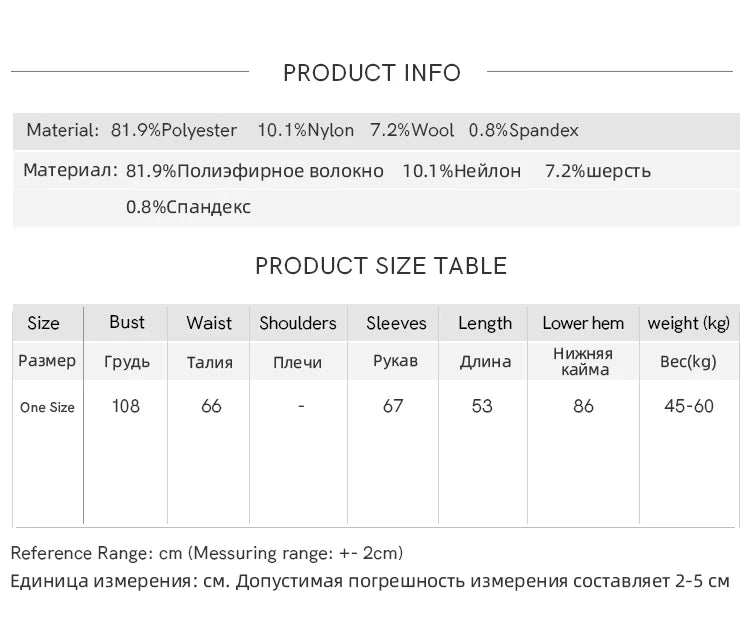Click the Reference Range note
This screenshot has width=750, height=618.
coord(207,553)
